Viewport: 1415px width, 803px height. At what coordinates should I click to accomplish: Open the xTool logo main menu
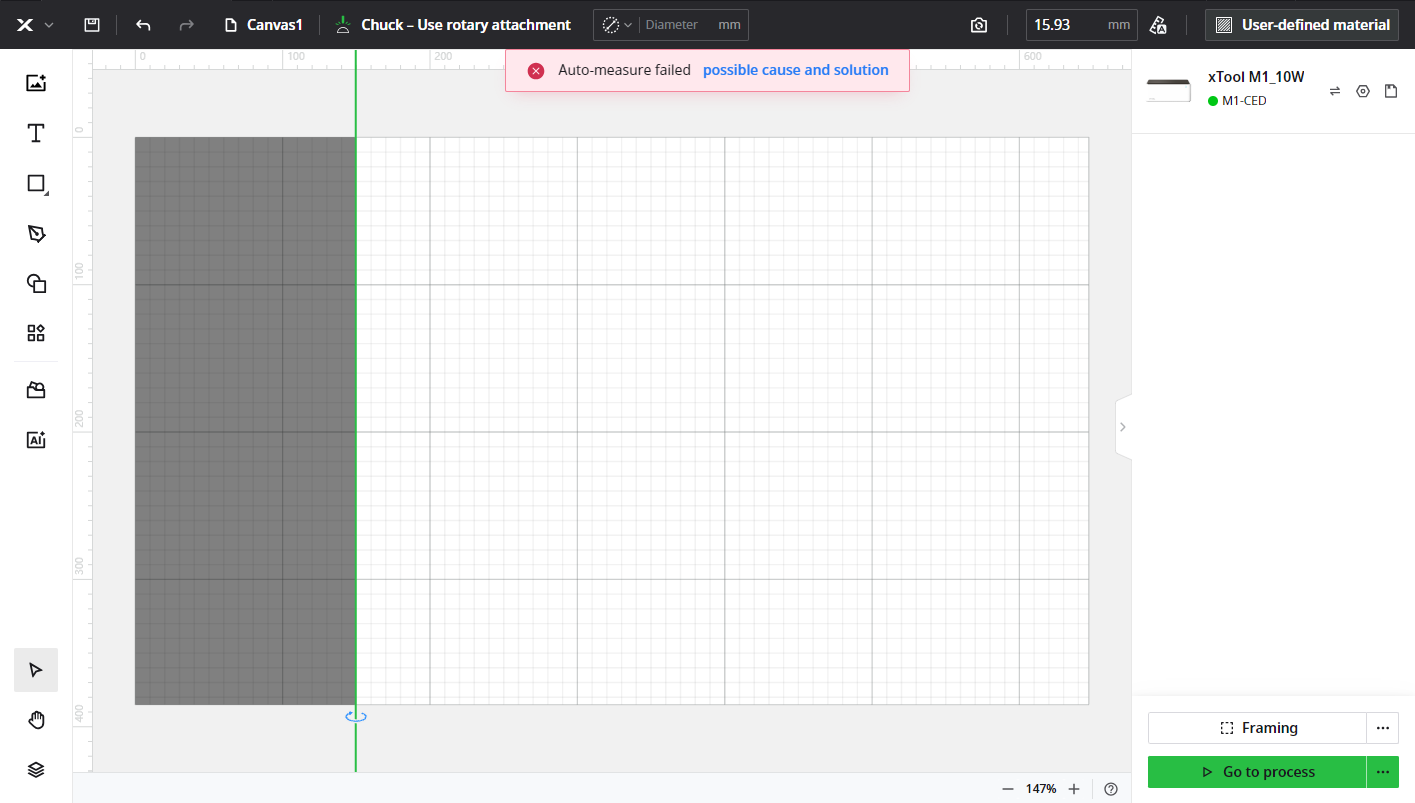click(35, 25)
